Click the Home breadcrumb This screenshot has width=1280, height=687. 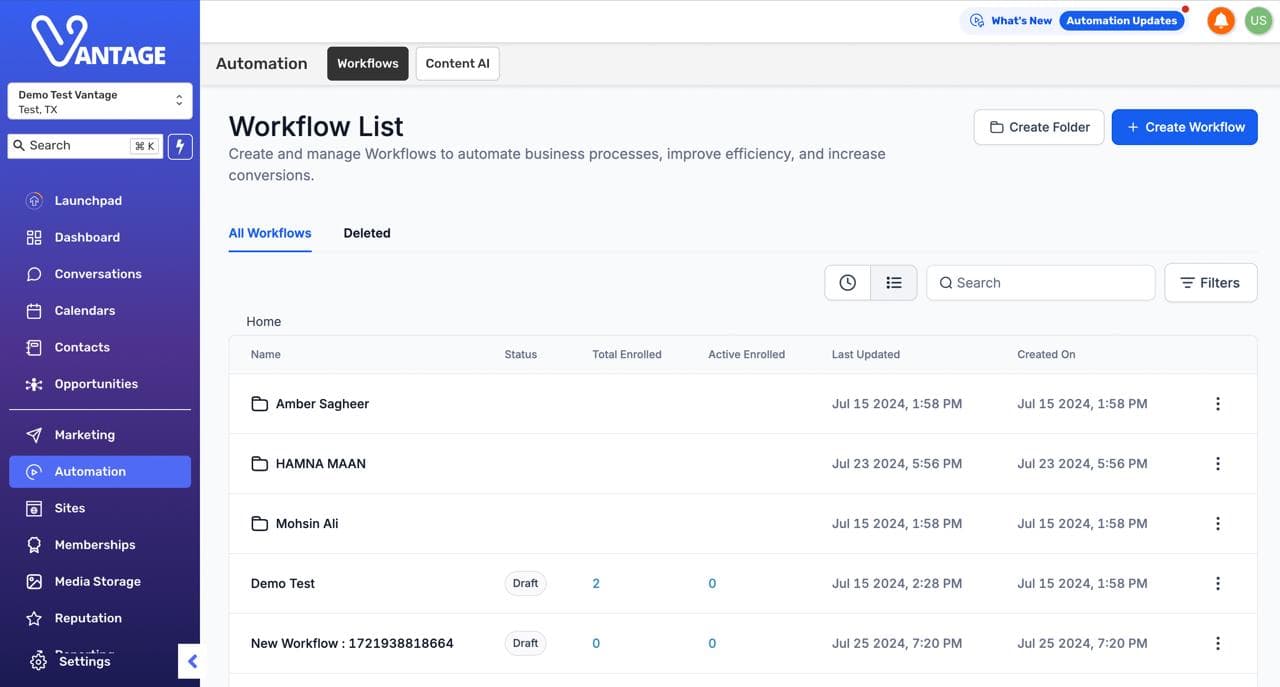pyautogui.click(x=264, y=322)
